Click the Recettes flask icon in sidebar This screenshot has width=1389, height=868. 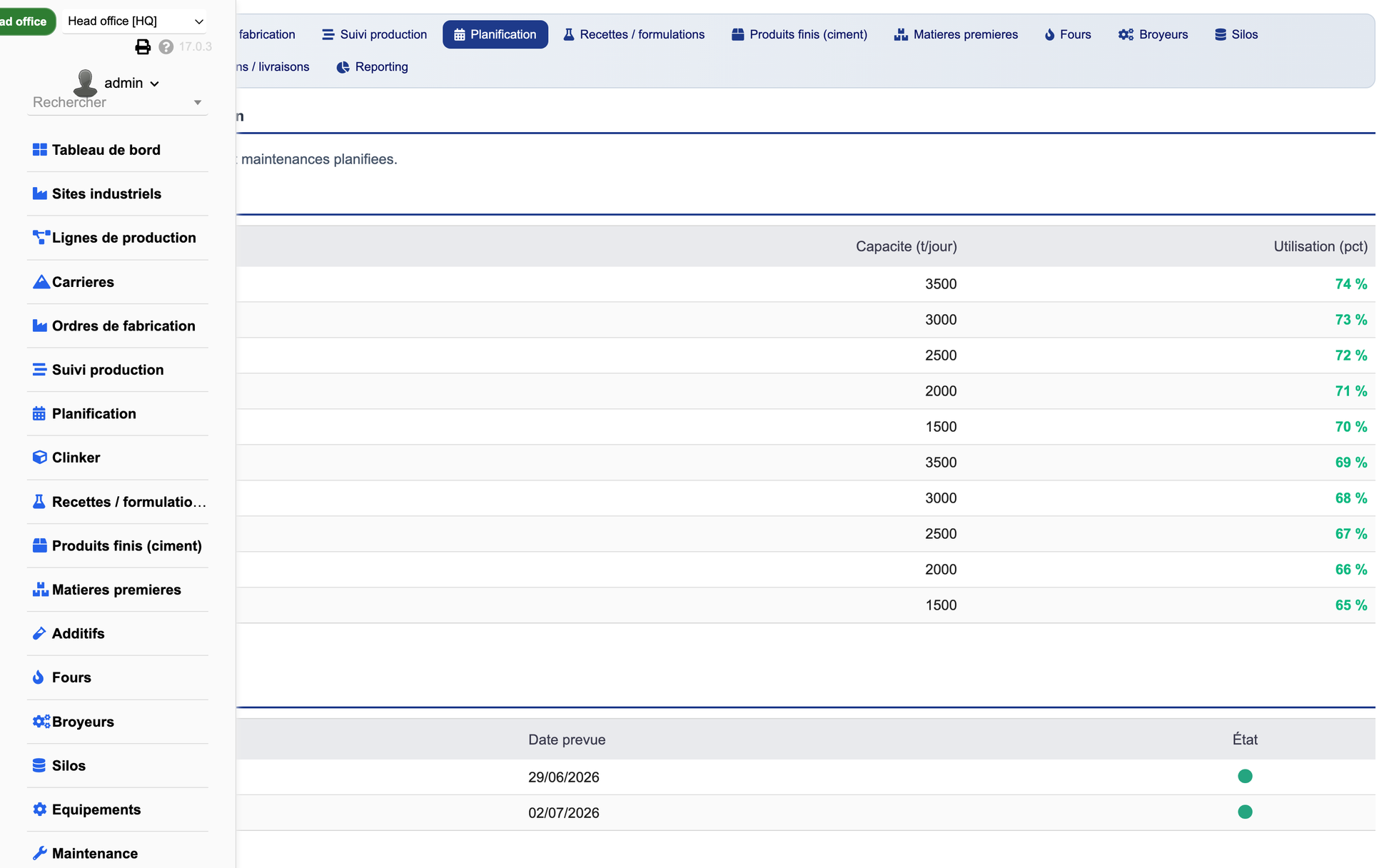click(39, 502)
